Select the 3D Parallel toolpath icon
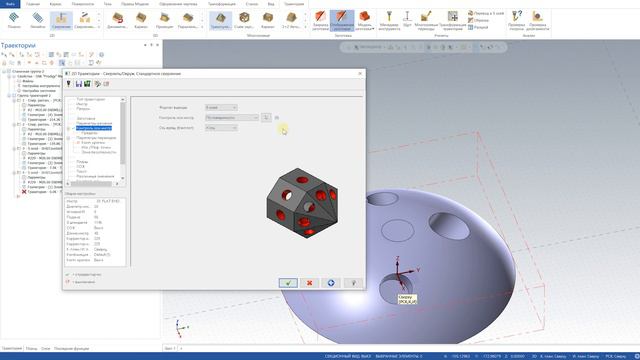Image resolution: width=640 pixels, height=360 pixels. [188, 20]
